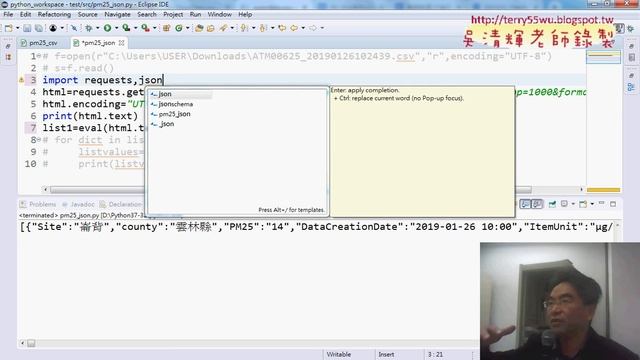Click the Search pencil toolbar icon
Image resolution: width=640 pixels, height=360 pixels.
tap(223, 28)
